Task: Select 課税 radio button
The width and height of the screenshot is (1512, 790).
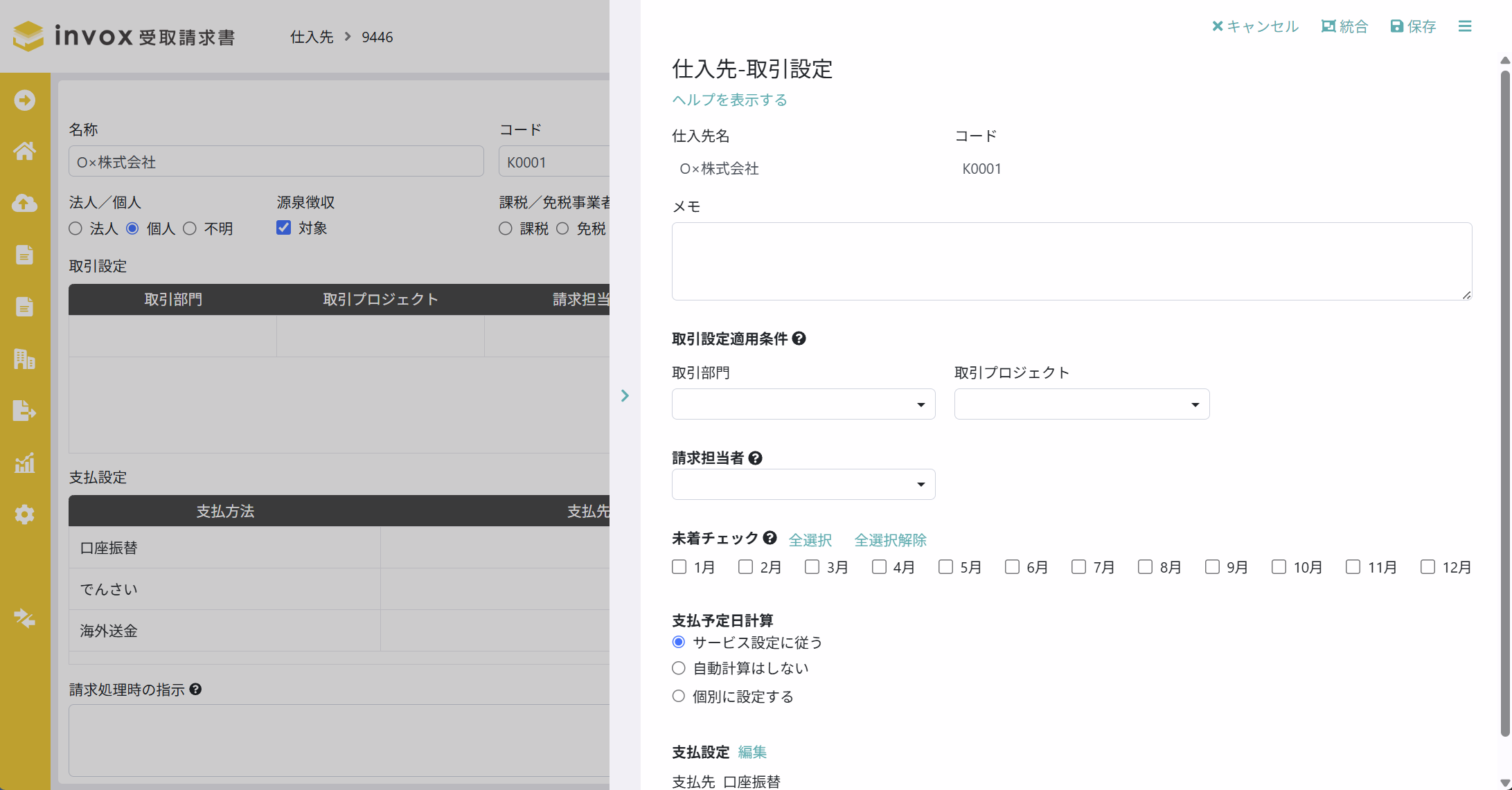Action: pos(506,228)
